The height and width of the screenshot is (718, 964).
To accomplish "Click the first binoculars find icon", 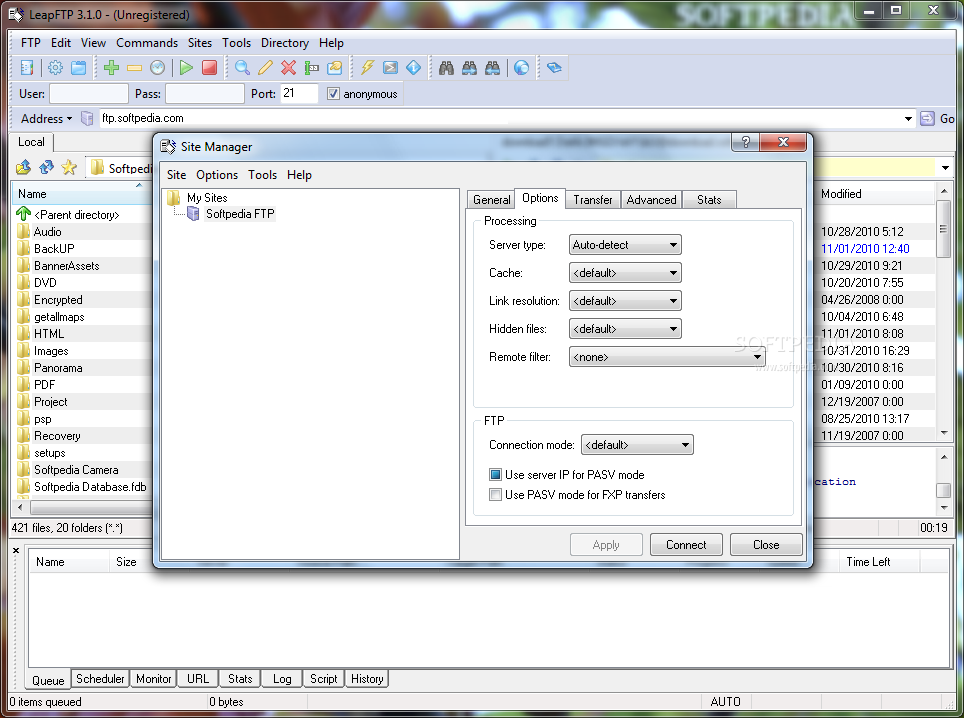I will click(446, 68).
